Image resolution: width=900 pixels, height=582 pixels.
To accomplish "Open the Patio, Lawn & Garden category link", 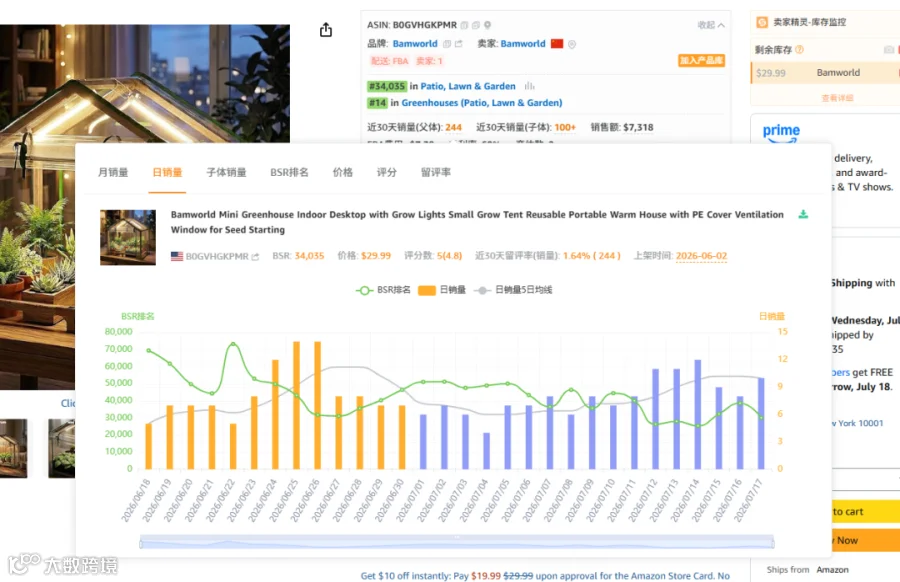I will tap(468, 86).
